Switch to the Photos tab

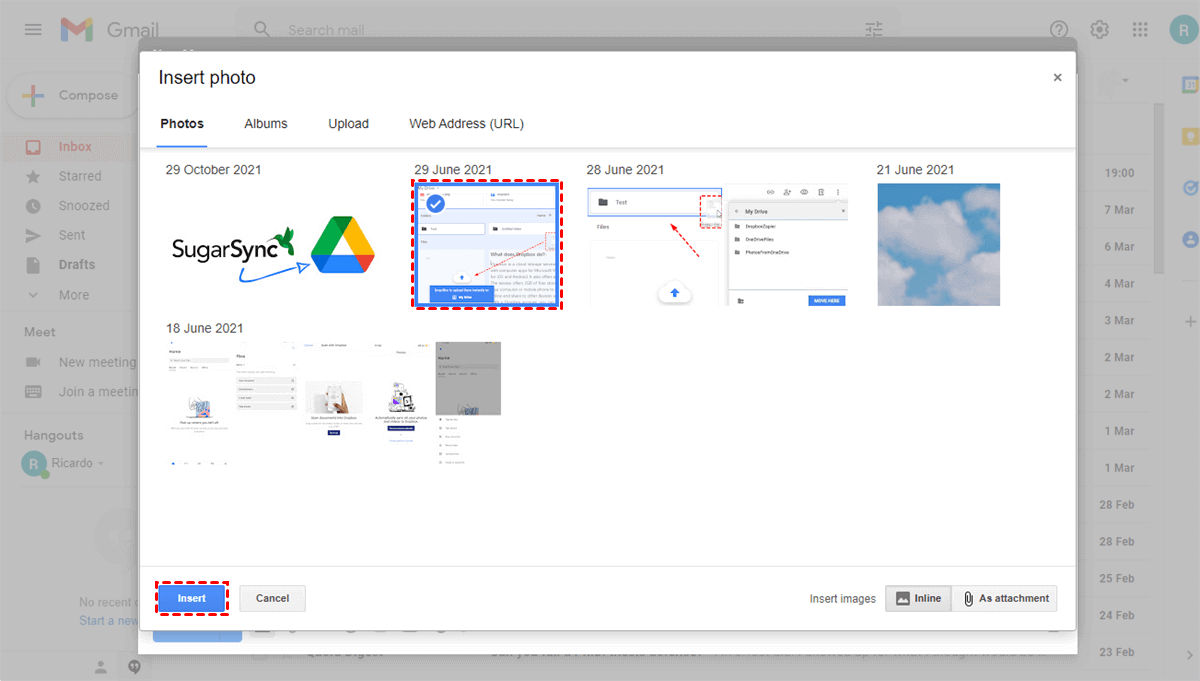pos(182,124)
